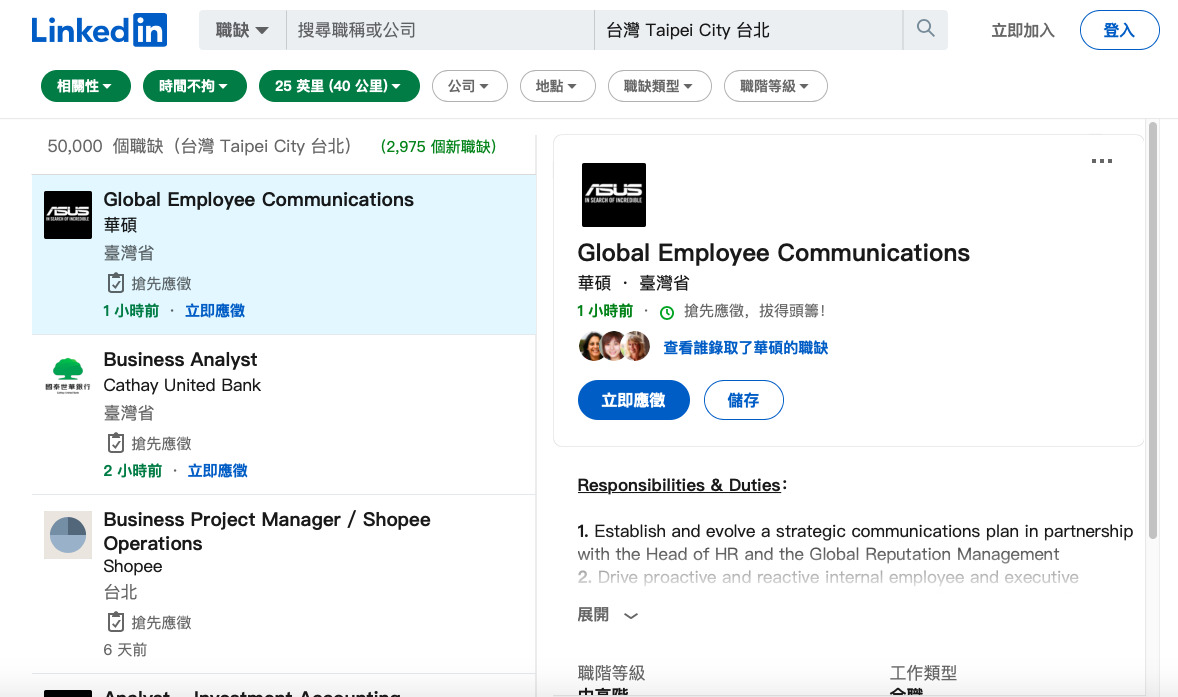Click 儲存 to save the job
This screenshot has width=1178, height=697.
744,400
